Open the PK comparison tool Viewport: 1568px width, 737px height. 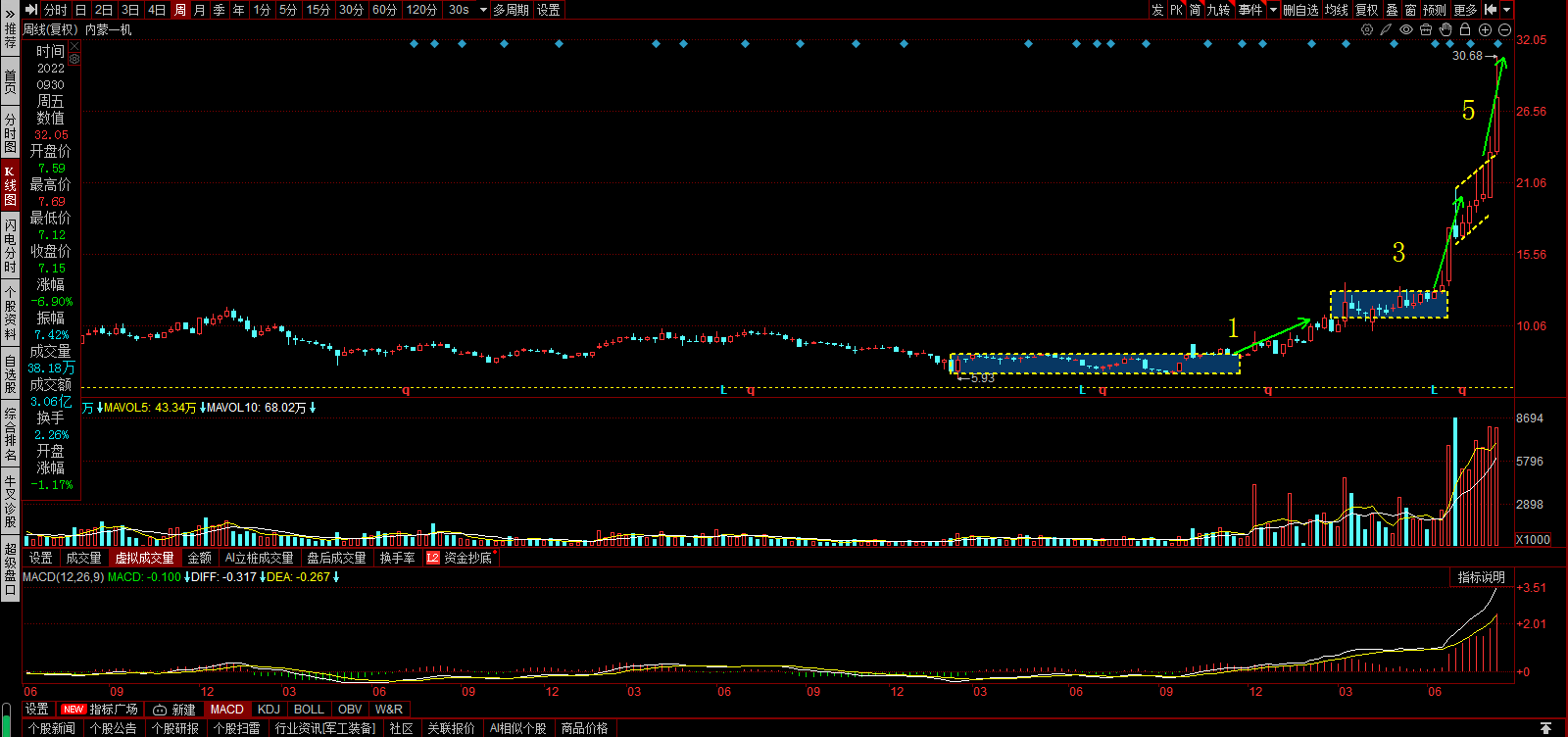[x=1176, y=10]
